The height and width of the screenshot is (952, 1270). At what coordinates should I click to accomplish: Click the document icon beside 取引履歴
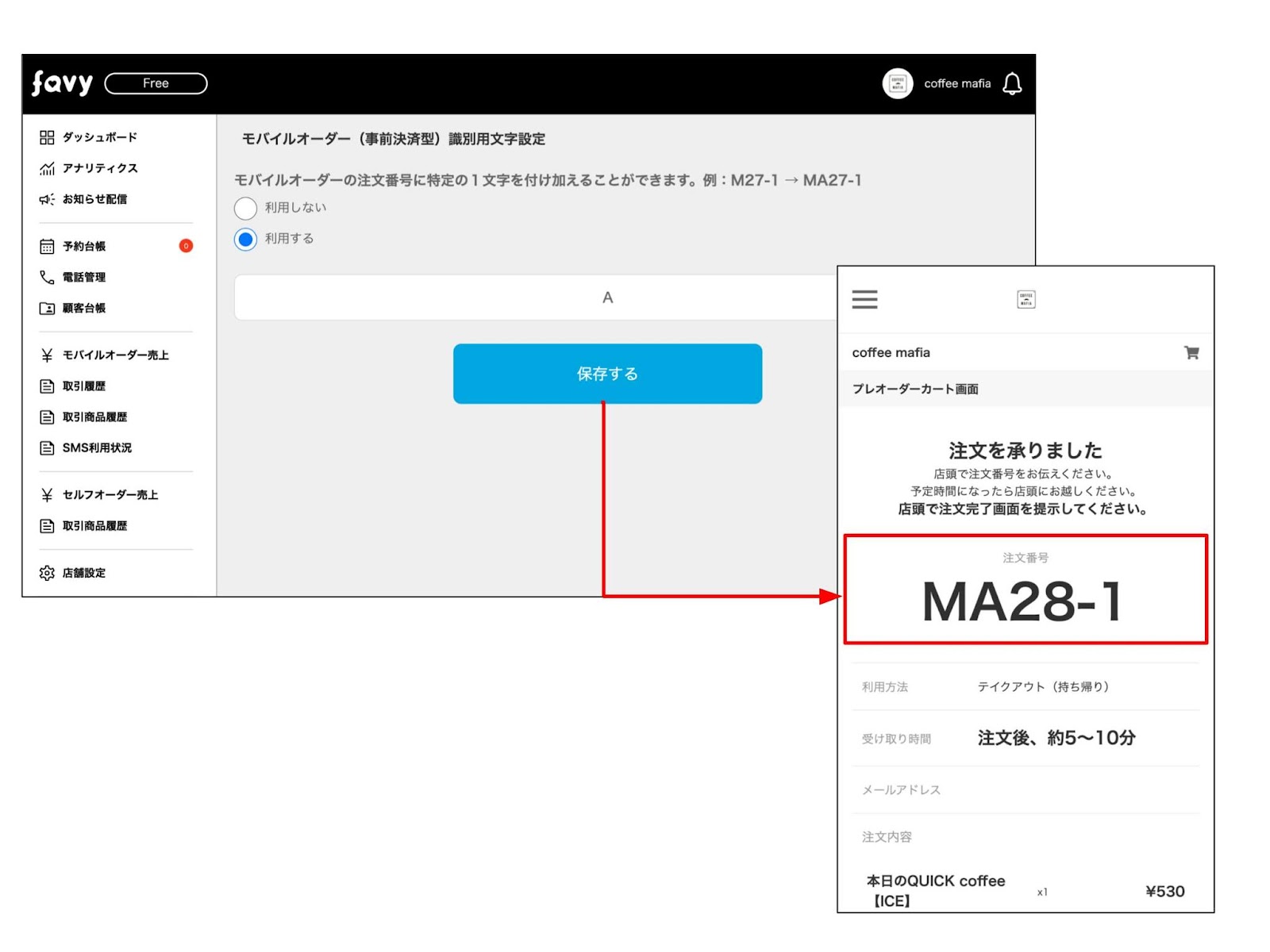click(x=47, y=386)
